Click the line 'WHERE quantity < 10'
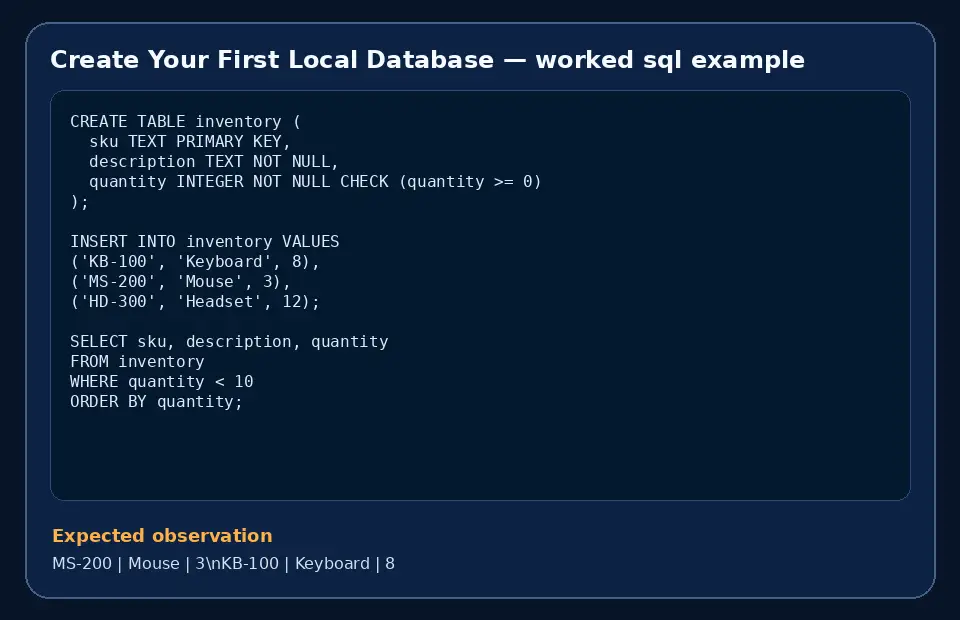Image resolution: width=960 pixels, height=620 pixels. pos(162,381)
